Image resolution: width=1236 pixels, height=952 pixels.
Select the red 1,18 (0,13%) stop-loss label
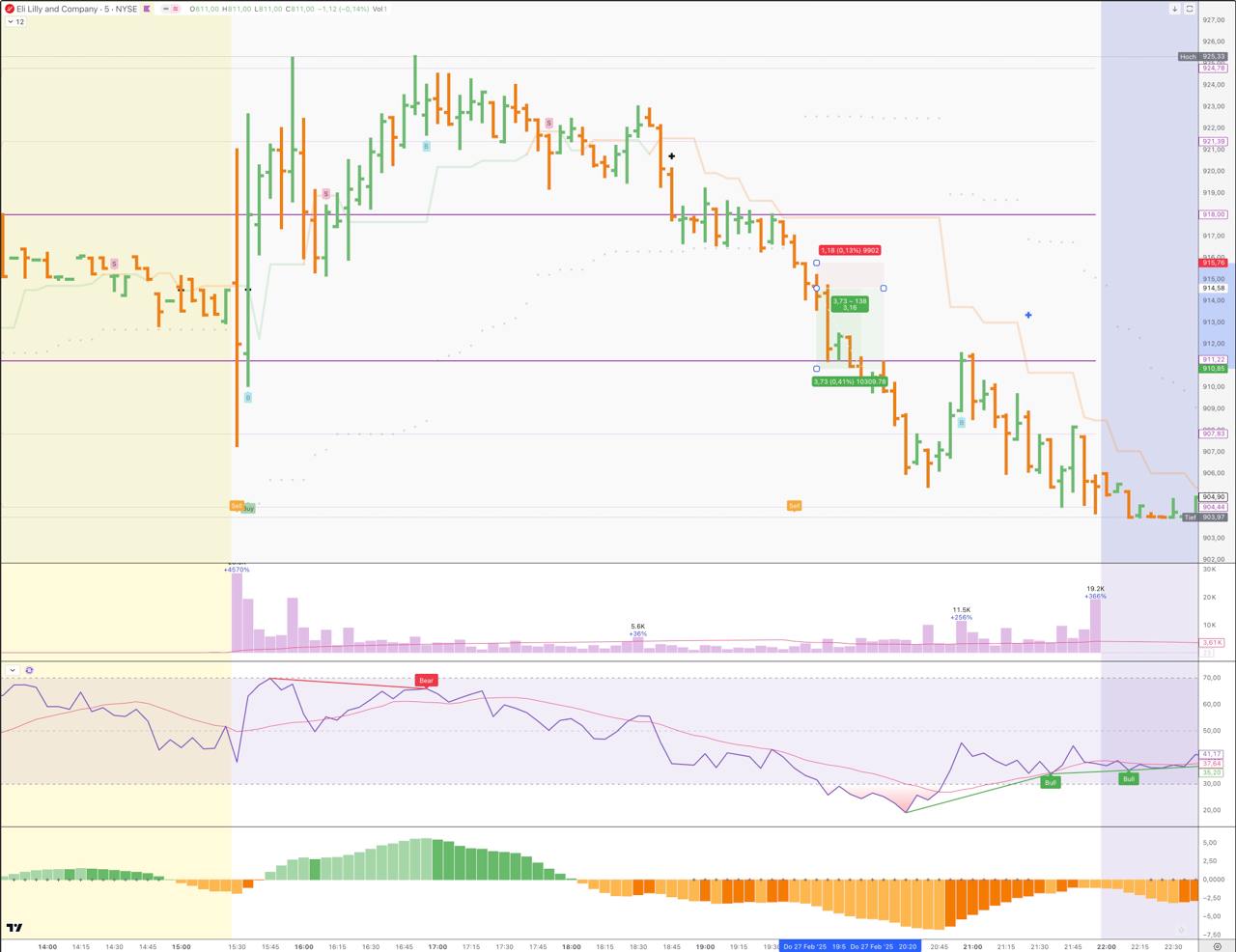point(850,250)
